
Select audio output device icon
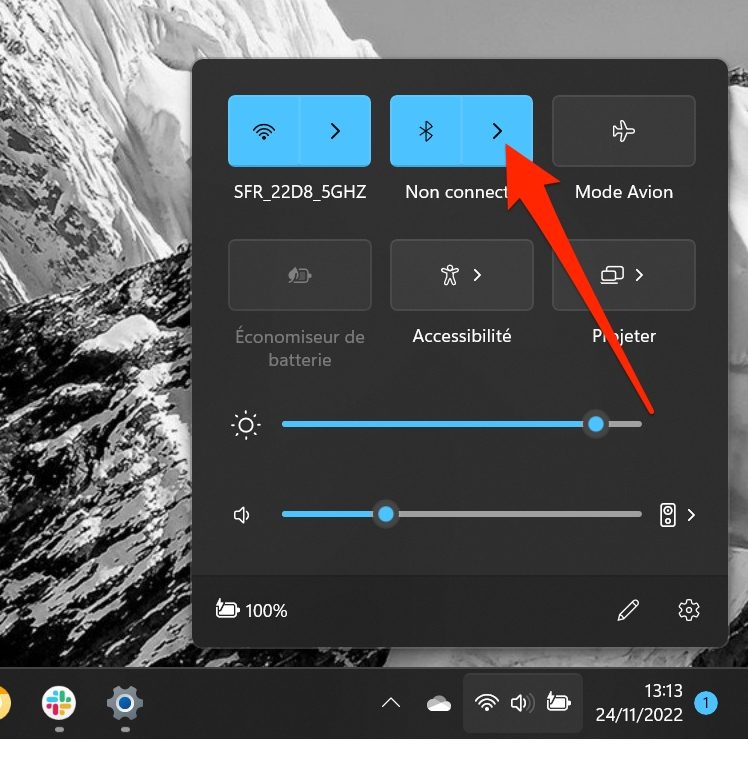(667, 515)
